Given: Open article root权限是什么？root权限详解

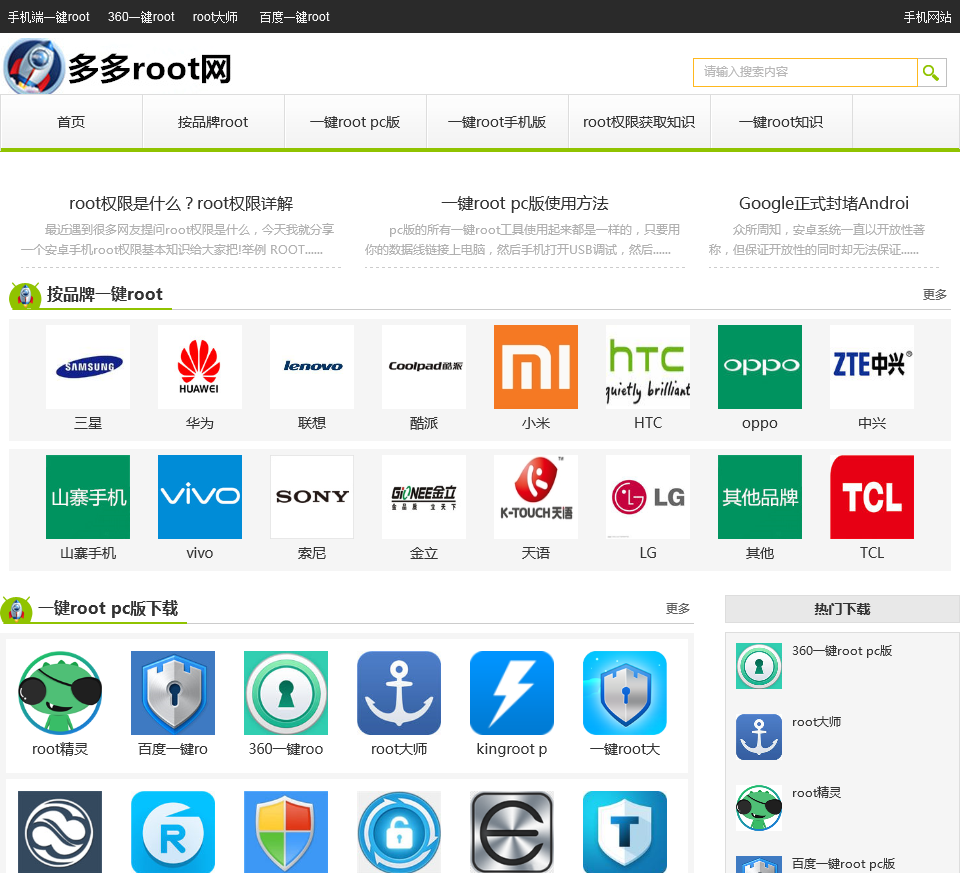Looking at the screenshot, I should [181, 203].
